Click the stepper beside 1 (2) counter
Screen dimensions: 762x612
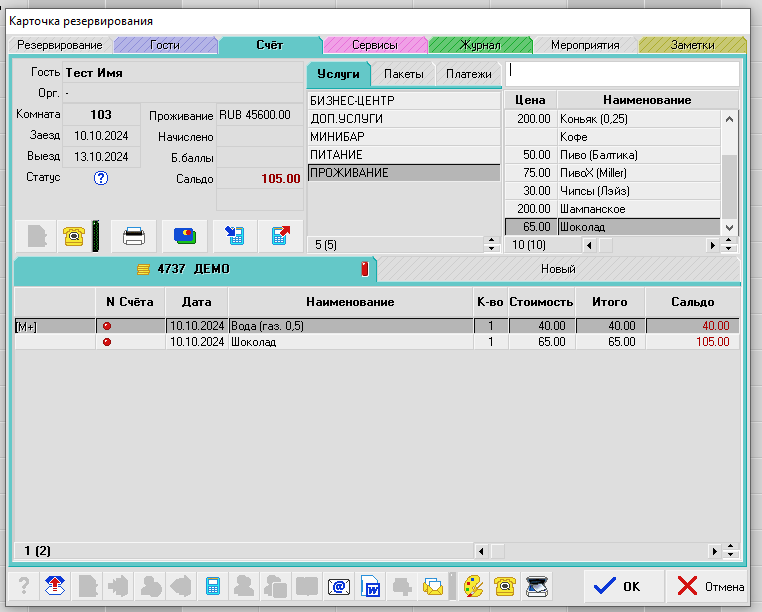[x=730, y=551]
